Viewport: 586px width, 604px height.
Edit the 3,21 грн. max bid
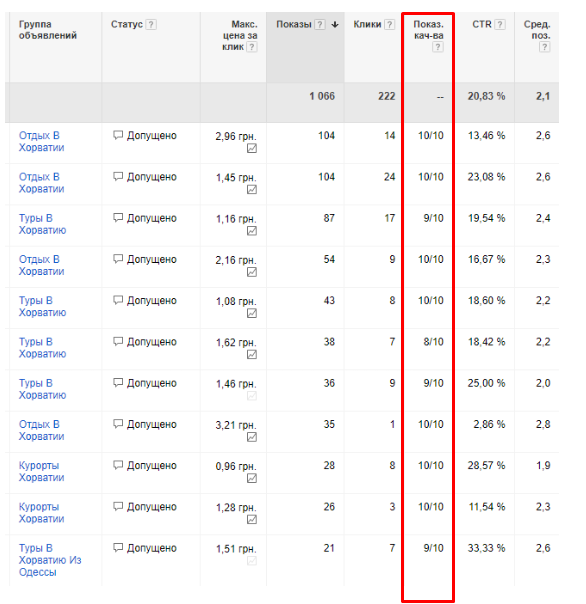tap(236, 425)
